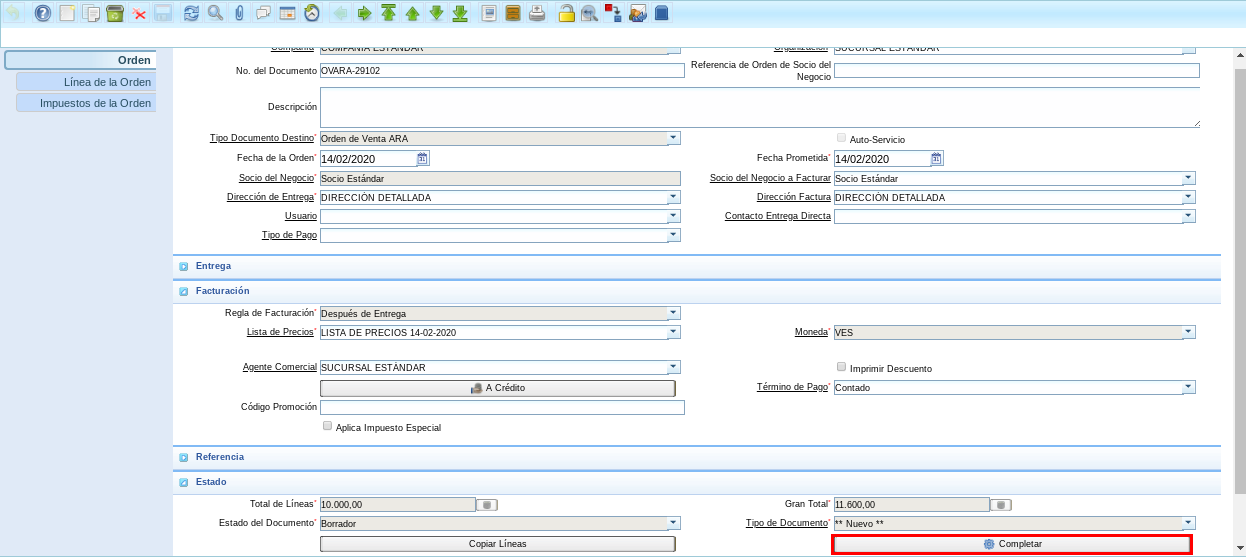Click the printer icon in toolbar

coord(537,14)
